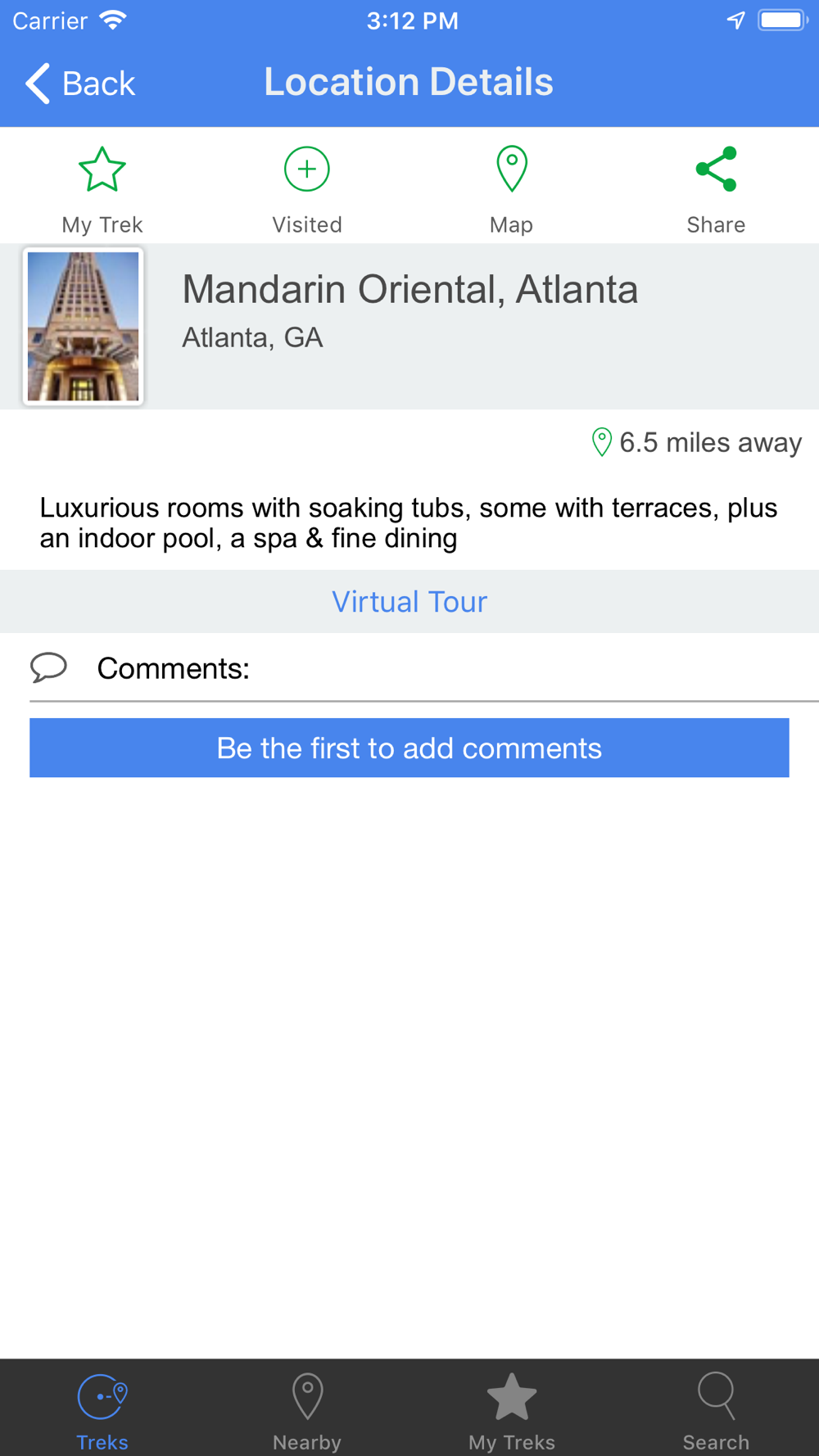
Task: Open the Treks tab
Action: click(x=102, y=1411)
